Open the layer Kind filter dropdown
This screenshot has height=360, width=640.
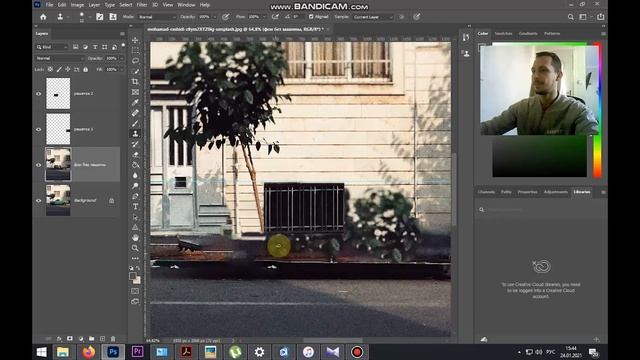[52, 47]
